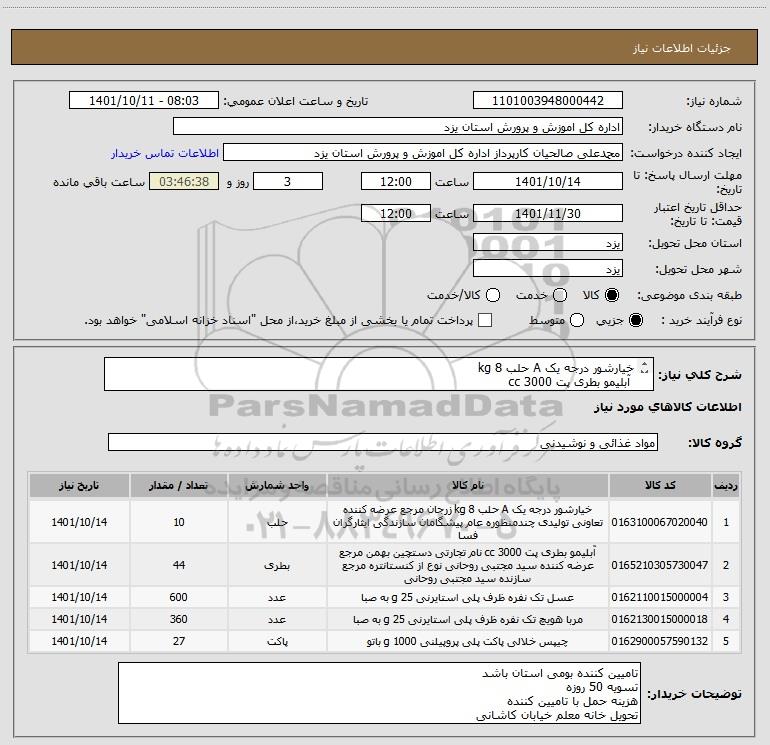Click the delivery province field یزد
The height and width of the screenshot is (745, 770).
548,243
